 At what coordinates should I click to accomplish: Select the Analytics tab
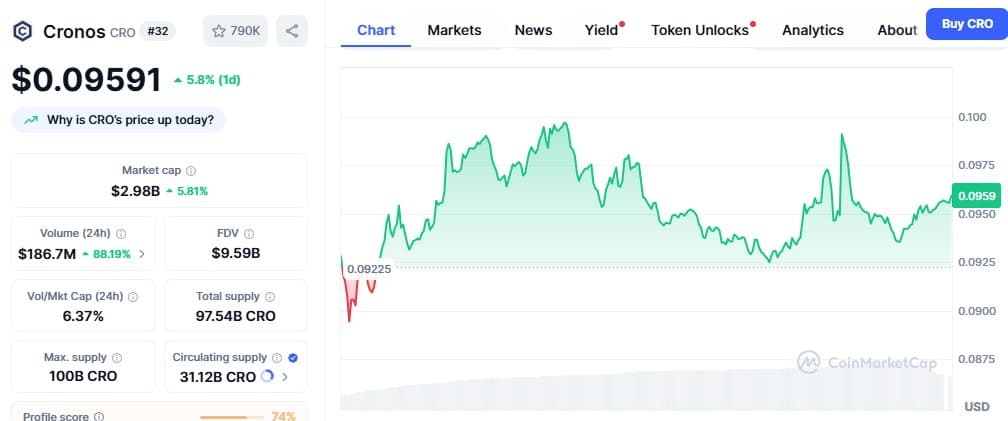coord(813,30)
